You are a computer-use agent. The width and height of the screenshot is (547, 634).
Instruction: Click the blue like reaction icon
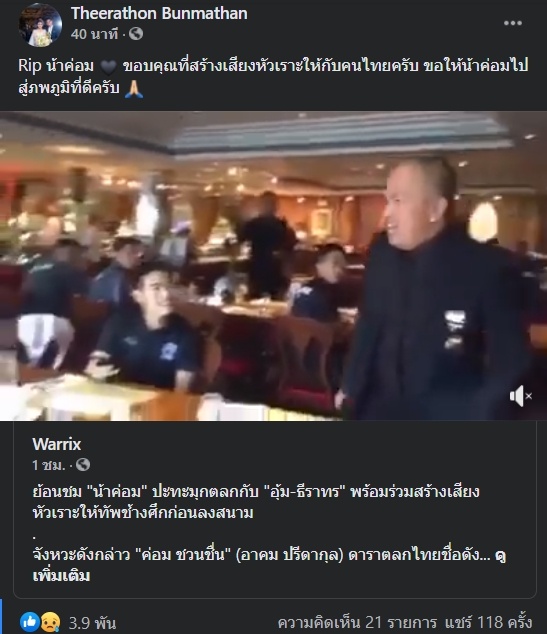point(30,621)
